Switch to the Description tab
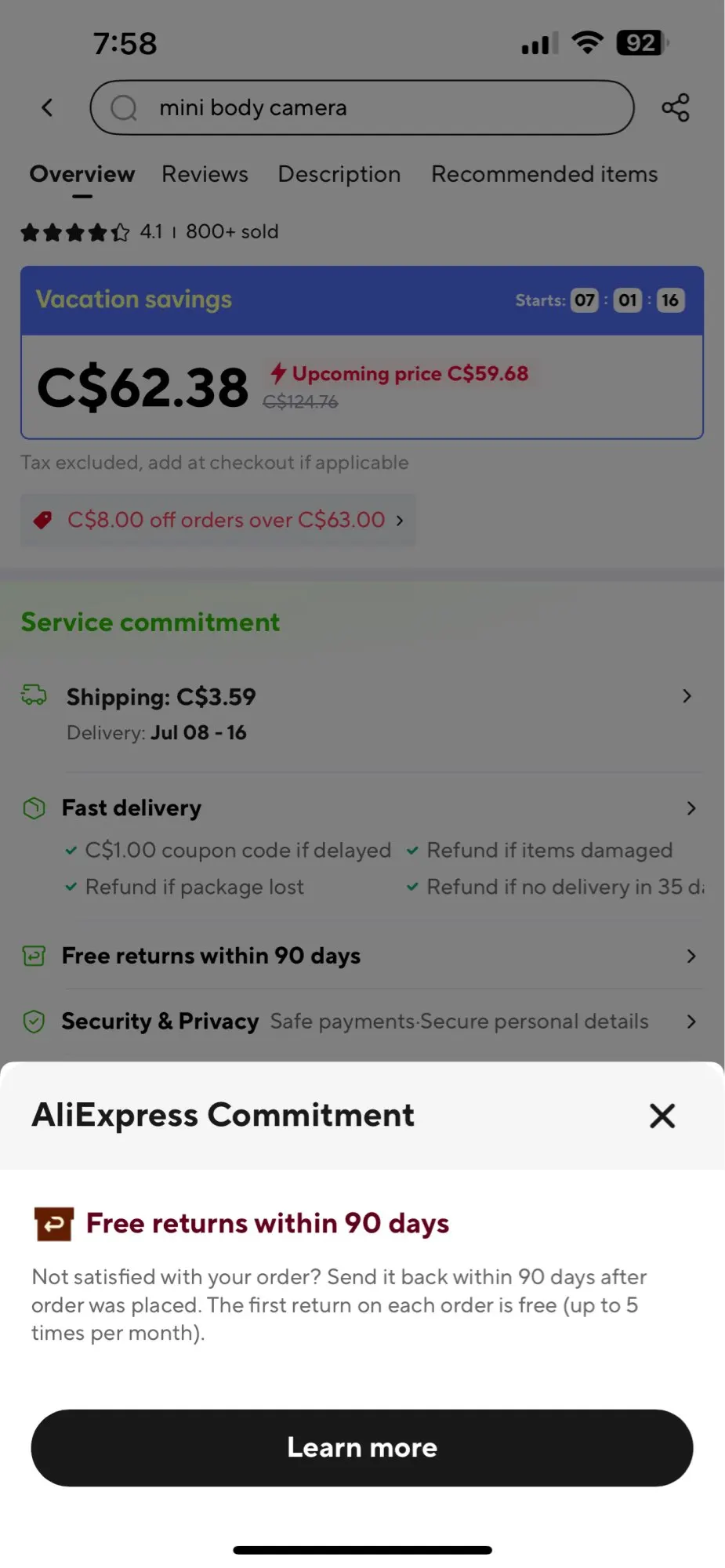725x1568 pixels. click(x=339, y=174)
